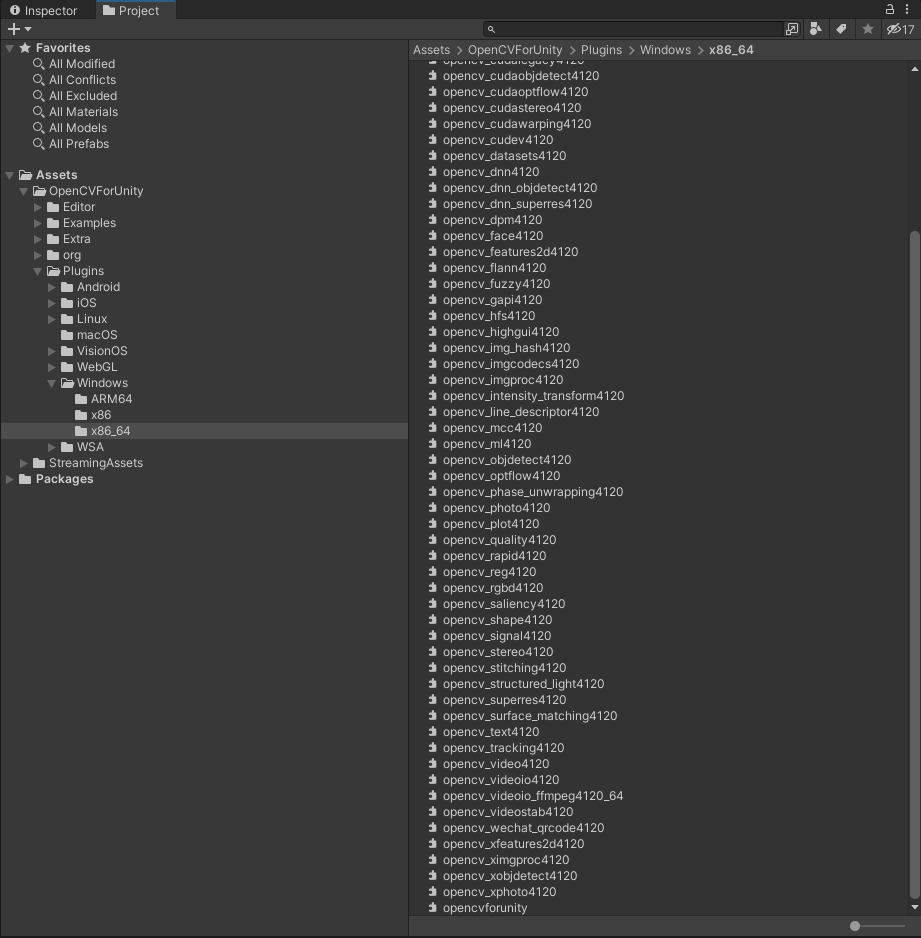Viewport: 921px width, 938px height.
Task: Click the search by Label icon
Action: tap(840, 29)
